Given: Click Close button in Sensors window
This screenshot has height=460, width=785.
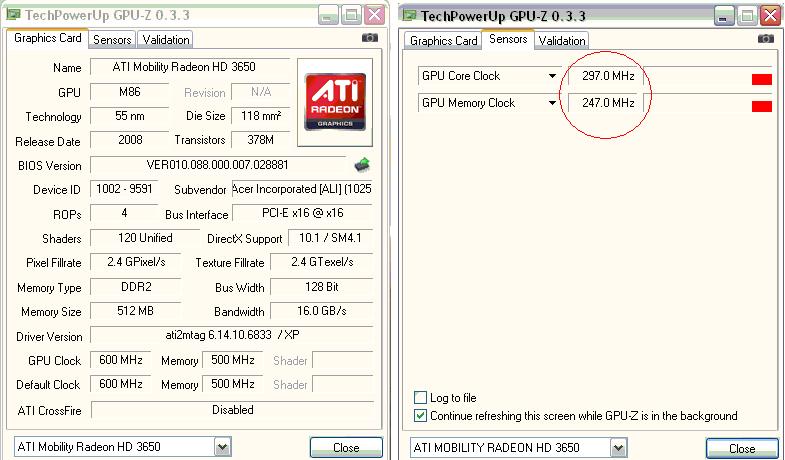Looking at the screenshot, I should click(x=742, y=448).
